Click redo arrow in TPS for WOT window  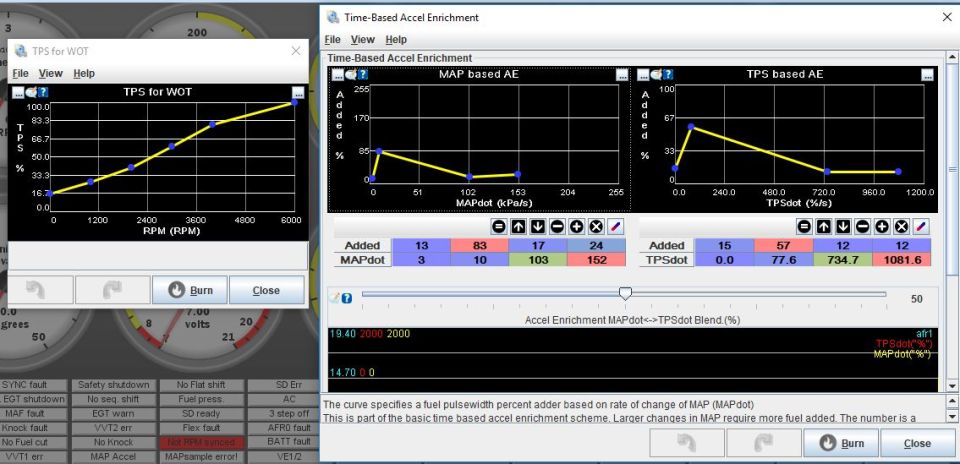[x=113, y=290]
